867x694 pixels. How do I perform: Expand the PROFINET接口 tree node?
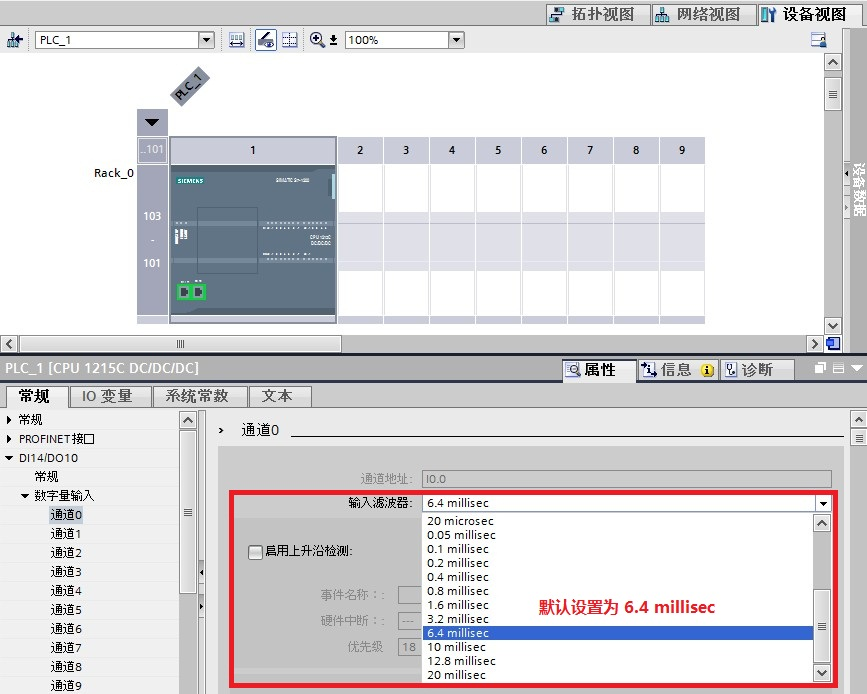click(9, 439)
